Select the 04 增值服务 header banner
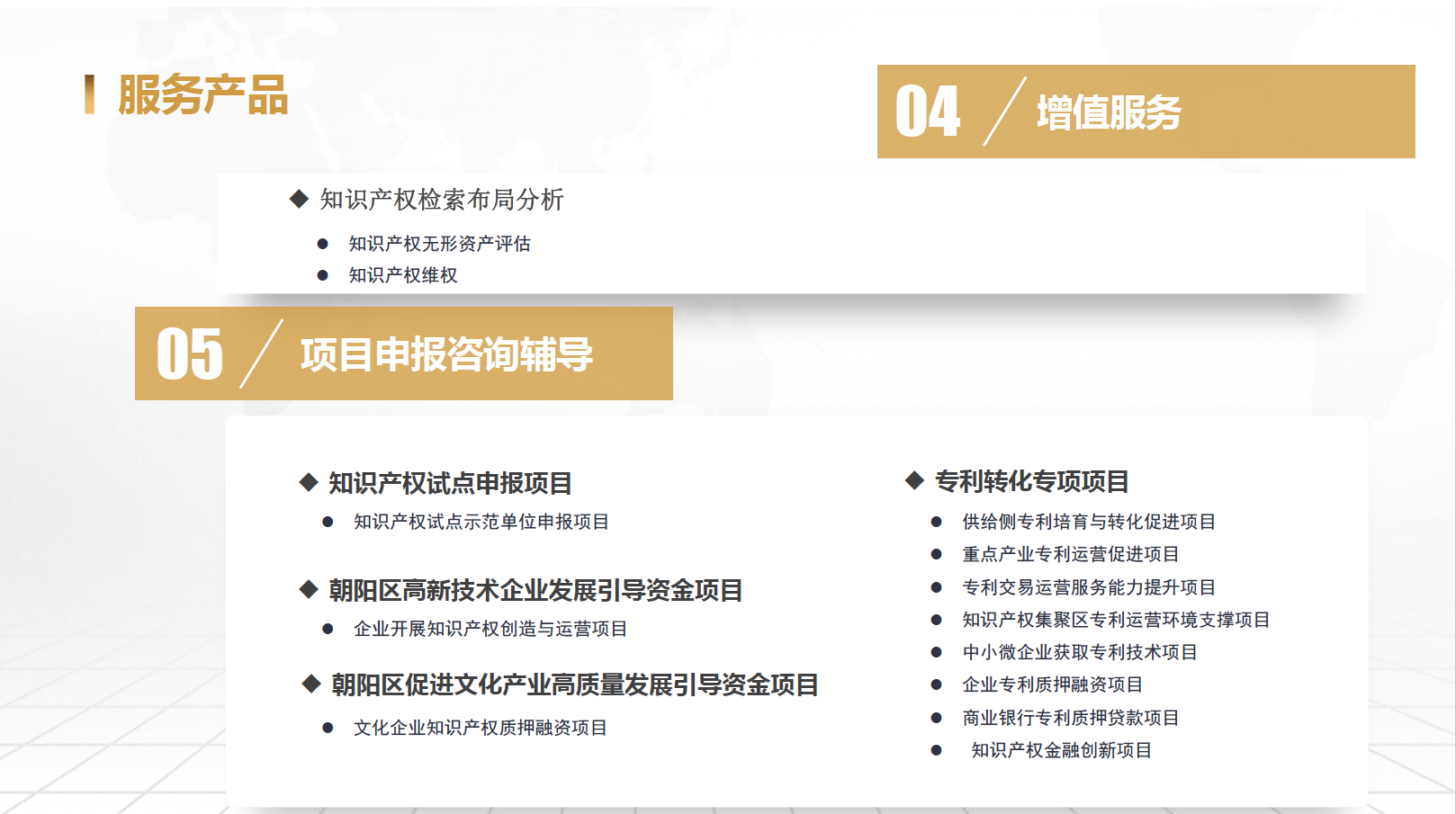 1146,112
